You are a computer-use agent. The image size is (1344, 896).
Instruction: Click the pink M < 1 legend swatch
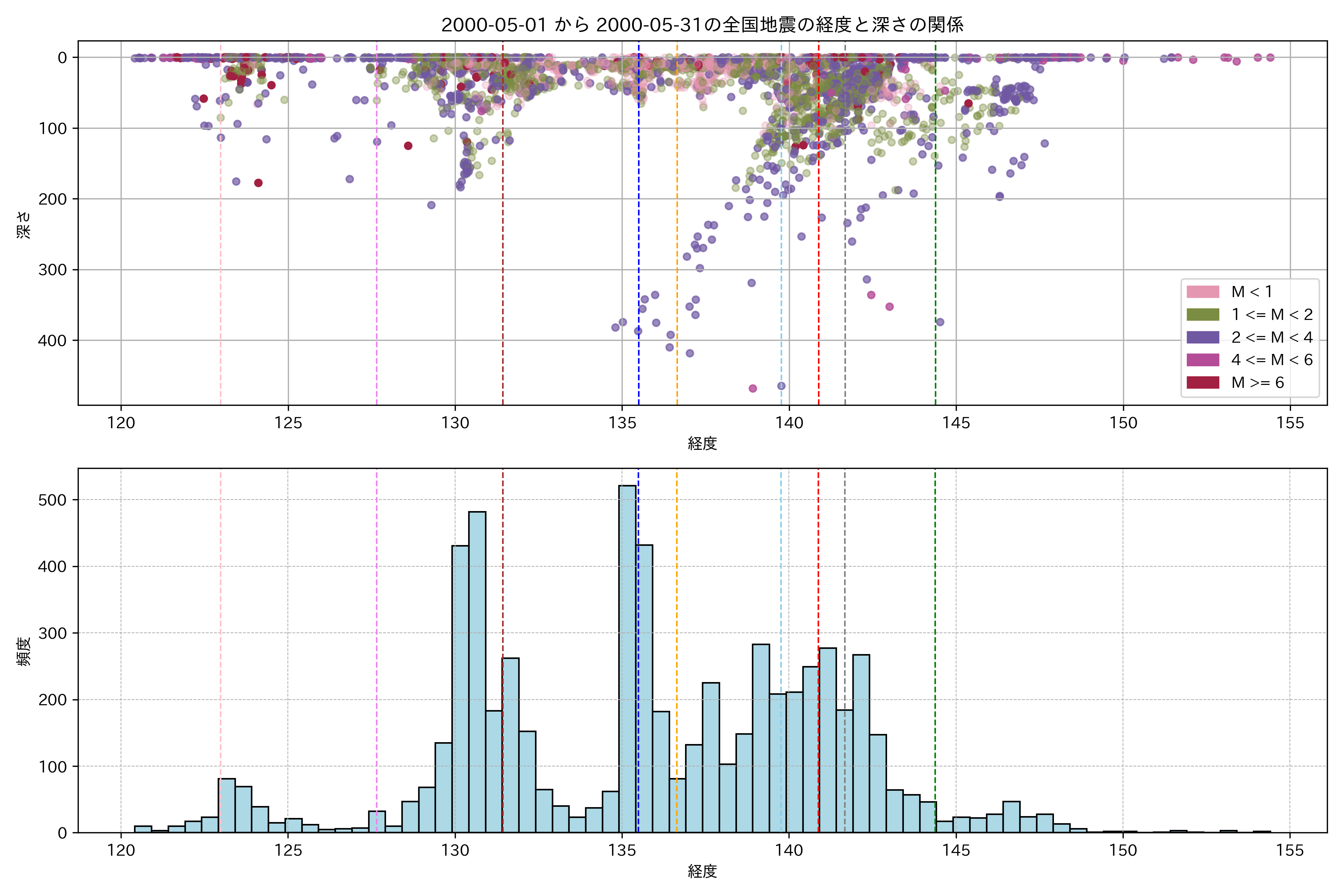click(1203, 292)
